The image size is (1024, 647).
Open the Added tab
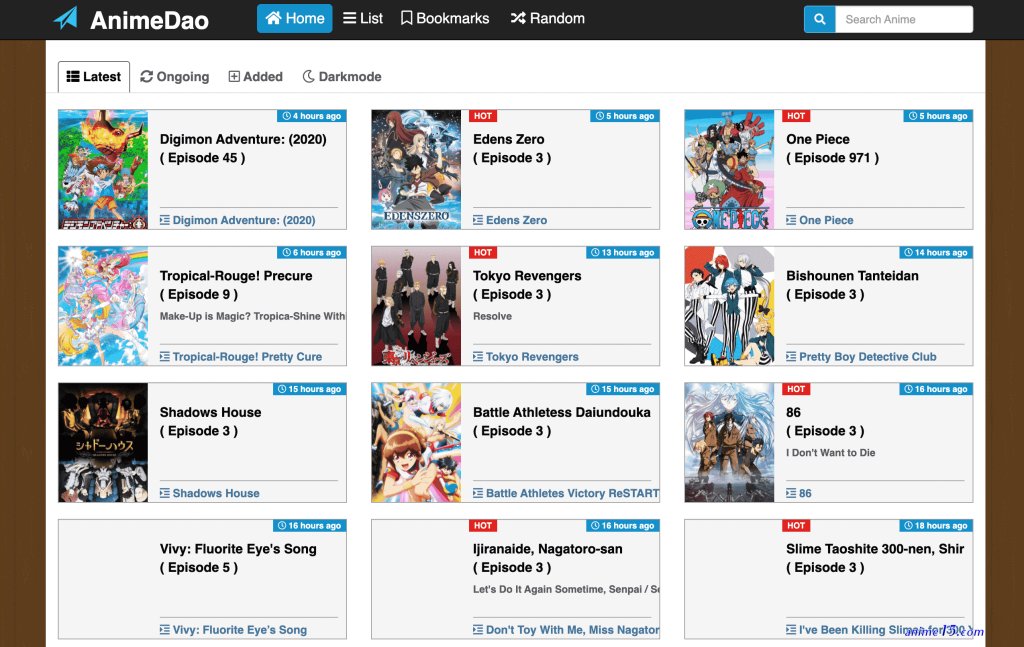point(255,77)
